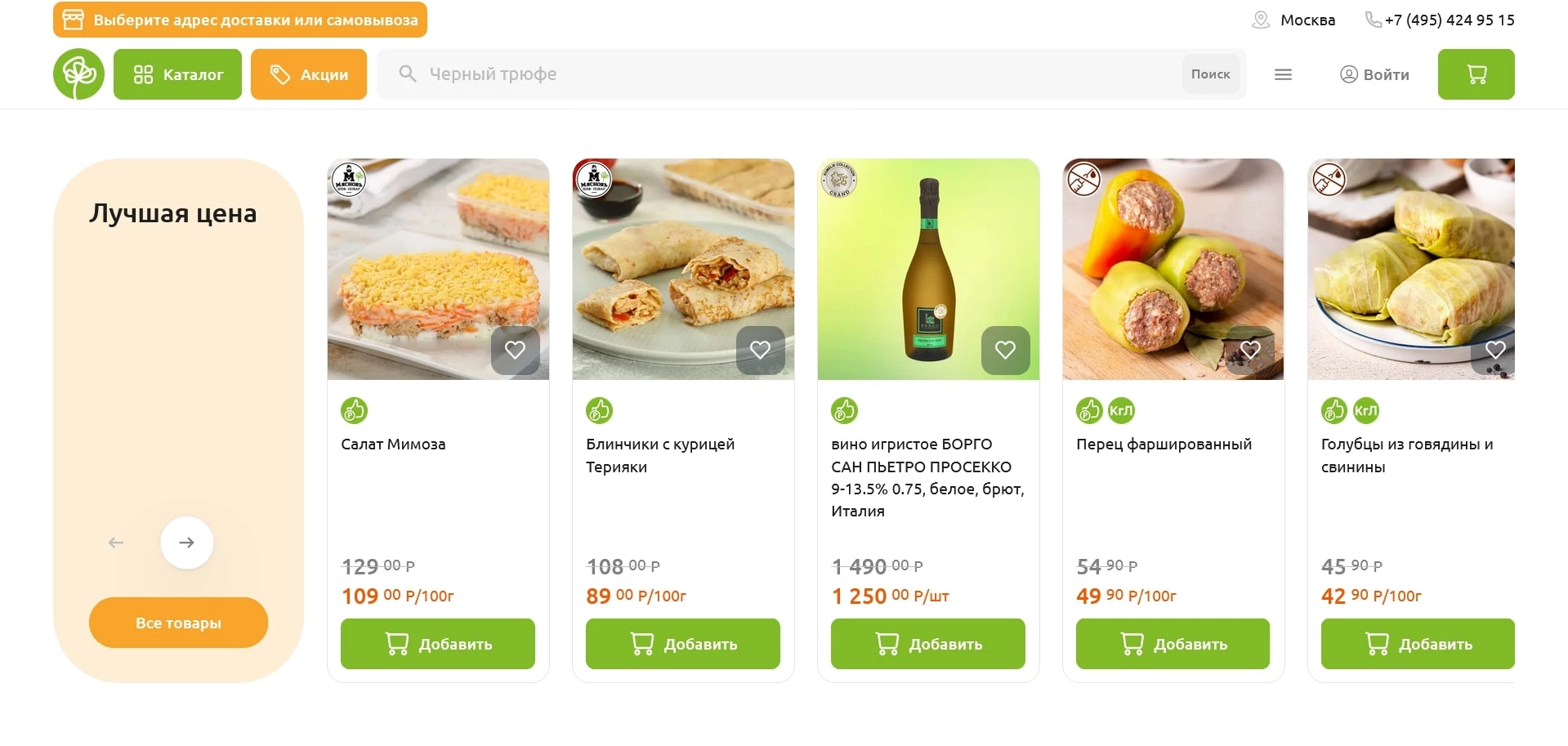Click Войти to sign in

pyautogui.click(x=1374, y=74)
